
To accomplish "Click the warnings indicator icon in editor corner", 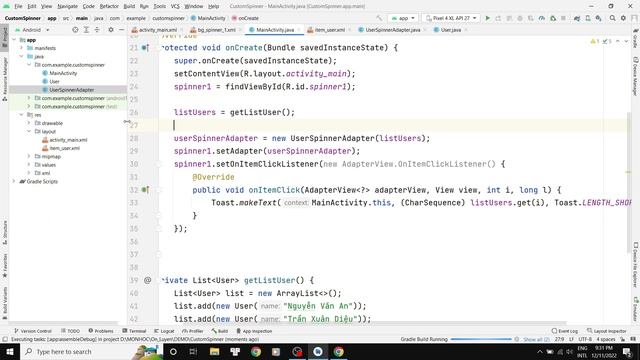I will tap(594, 41).
